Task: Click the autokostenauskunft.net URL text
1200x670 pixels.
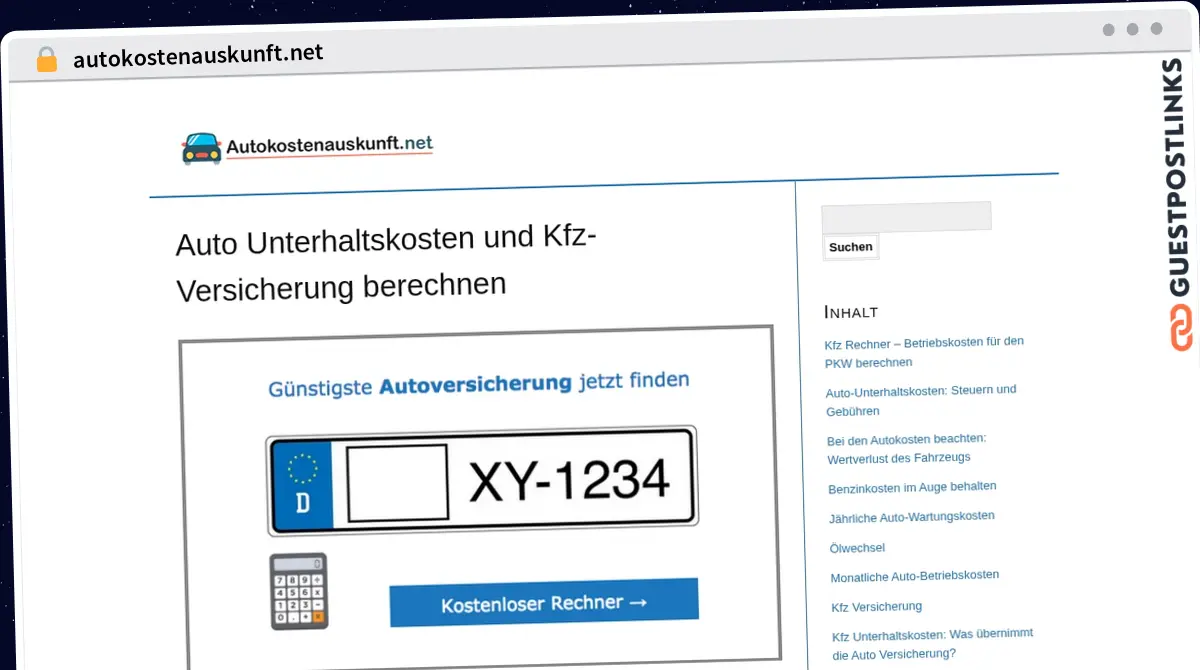Action: click(x=198, y=54)
